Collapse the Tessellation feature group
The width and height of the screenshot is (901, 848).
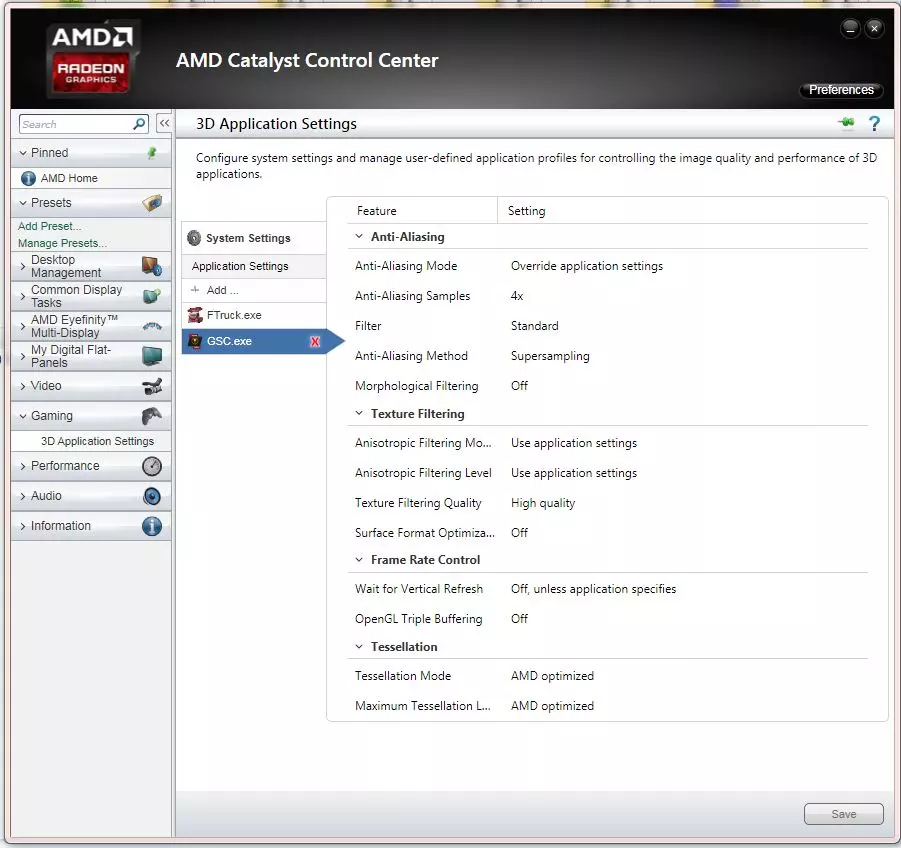click(359, 646)
